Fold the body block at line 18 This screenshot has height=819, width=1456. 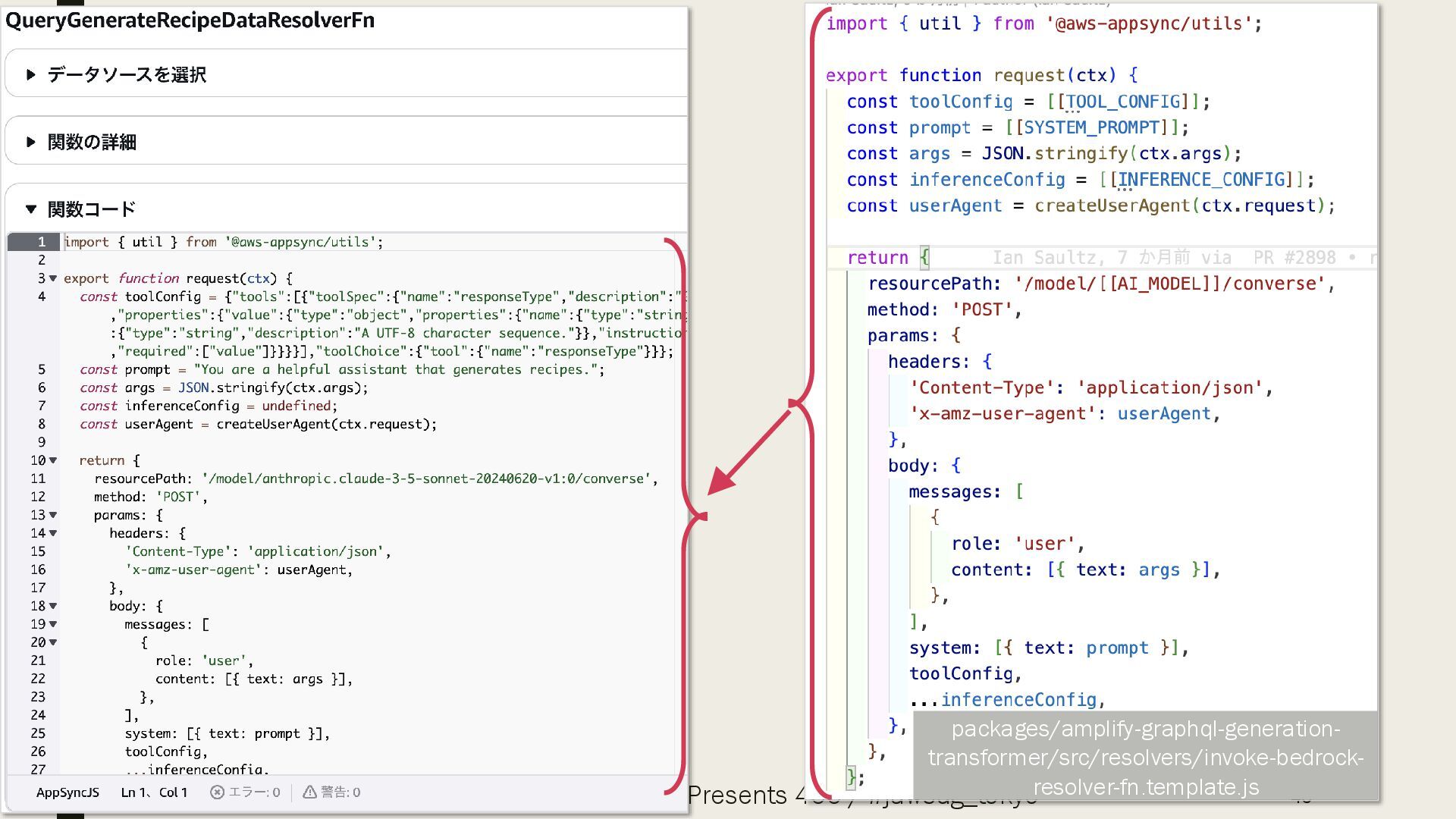point(53,606)
